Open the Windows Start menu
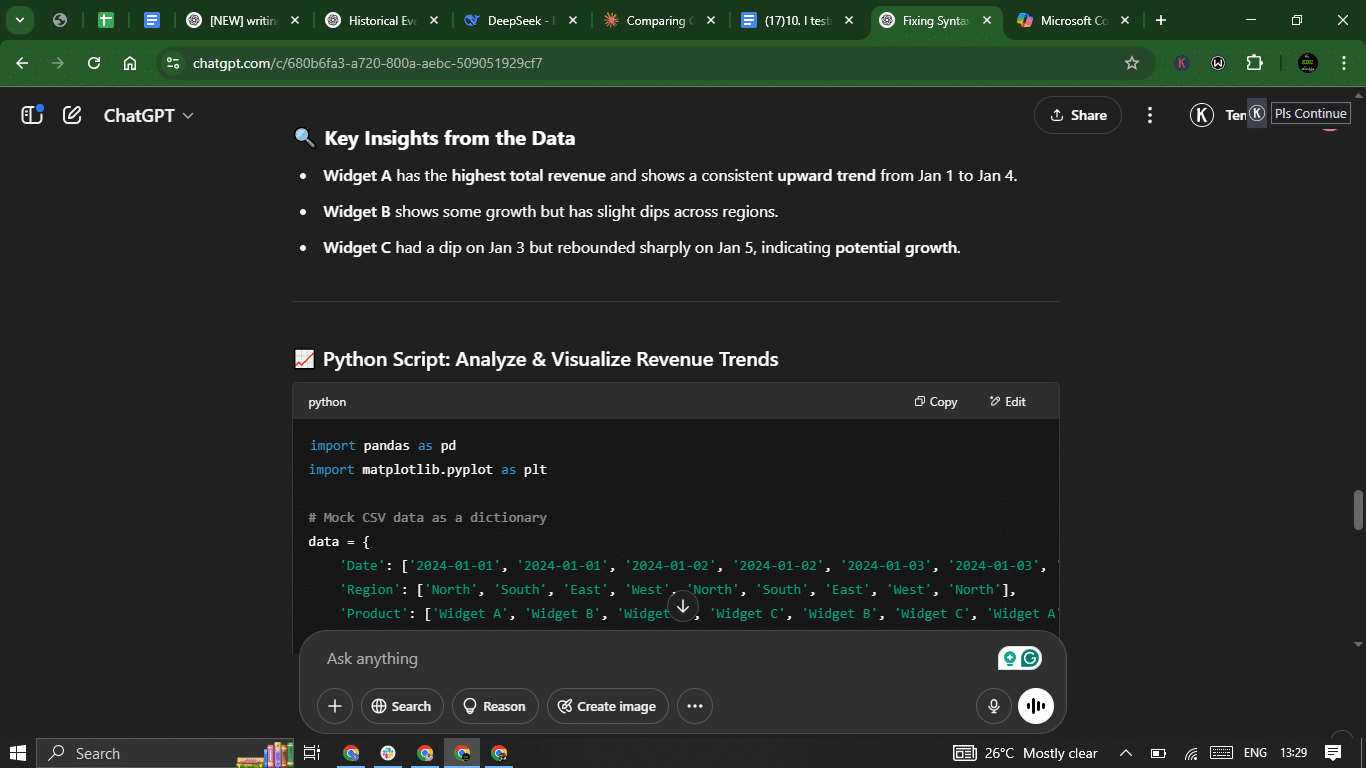 tap(18, 753)
